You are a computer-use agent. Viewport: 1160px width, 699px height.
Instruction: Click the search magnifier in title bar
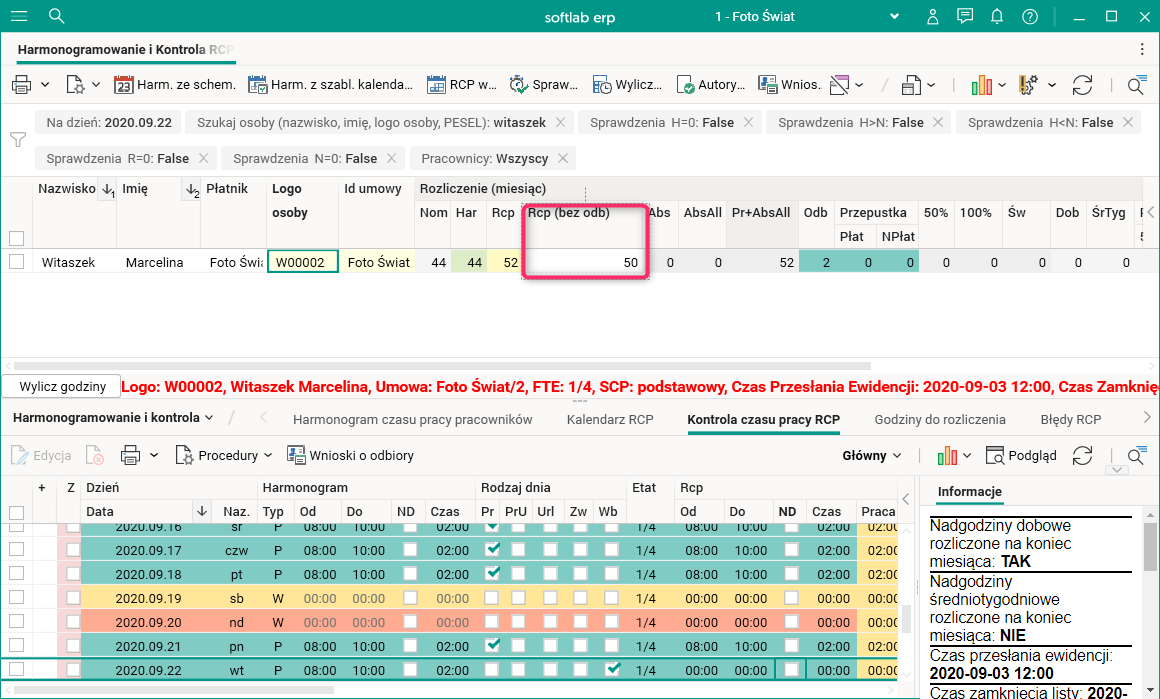[x=56, y=16]
